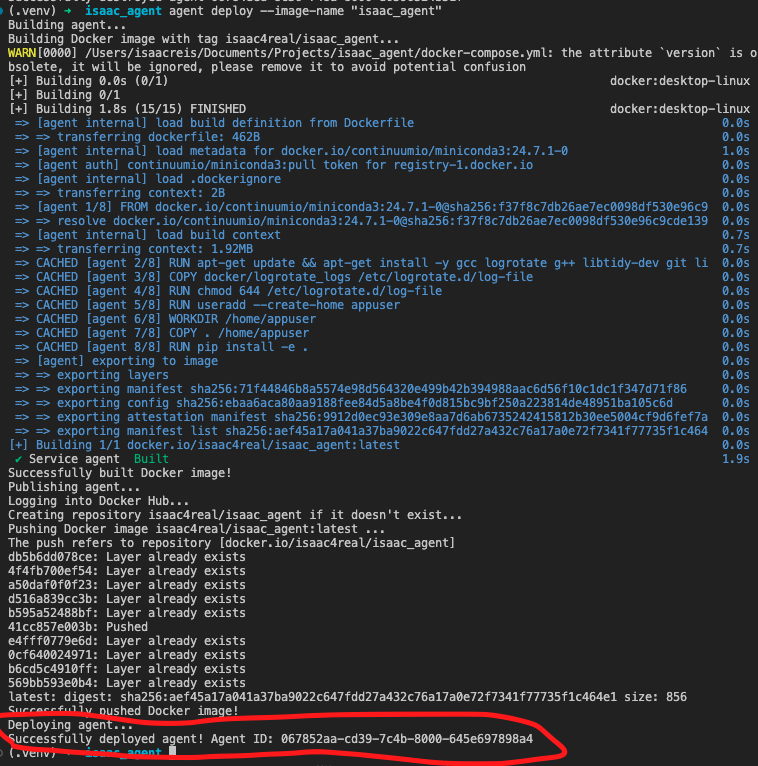Click 'Publishing agent...' line
The image size is (758, 766).
click(74, 487)
